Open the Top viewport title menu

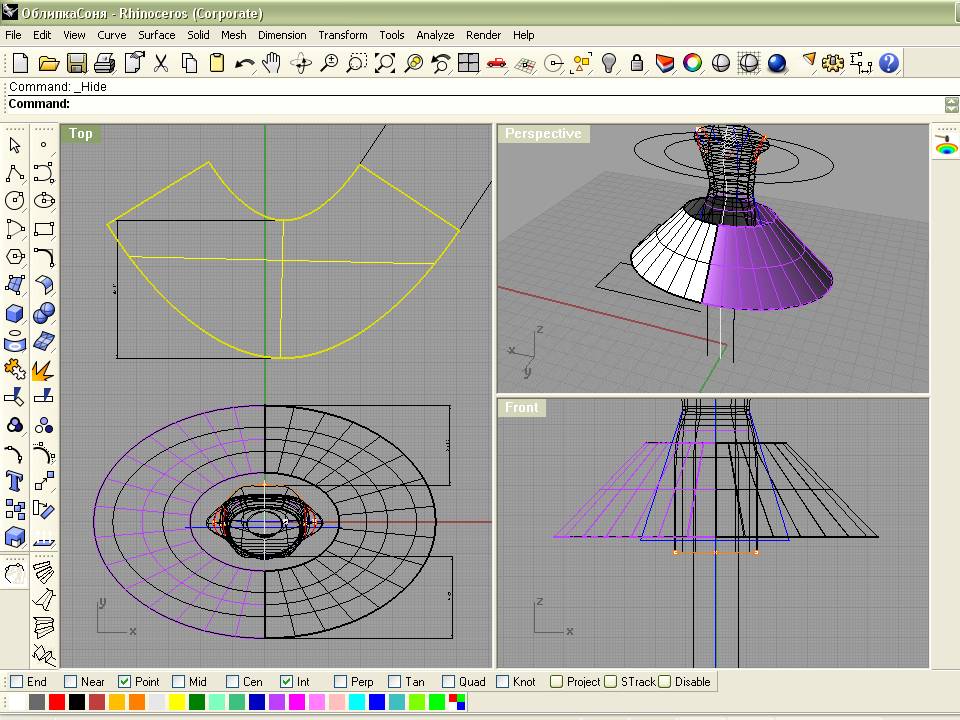(x=80, y=133)
